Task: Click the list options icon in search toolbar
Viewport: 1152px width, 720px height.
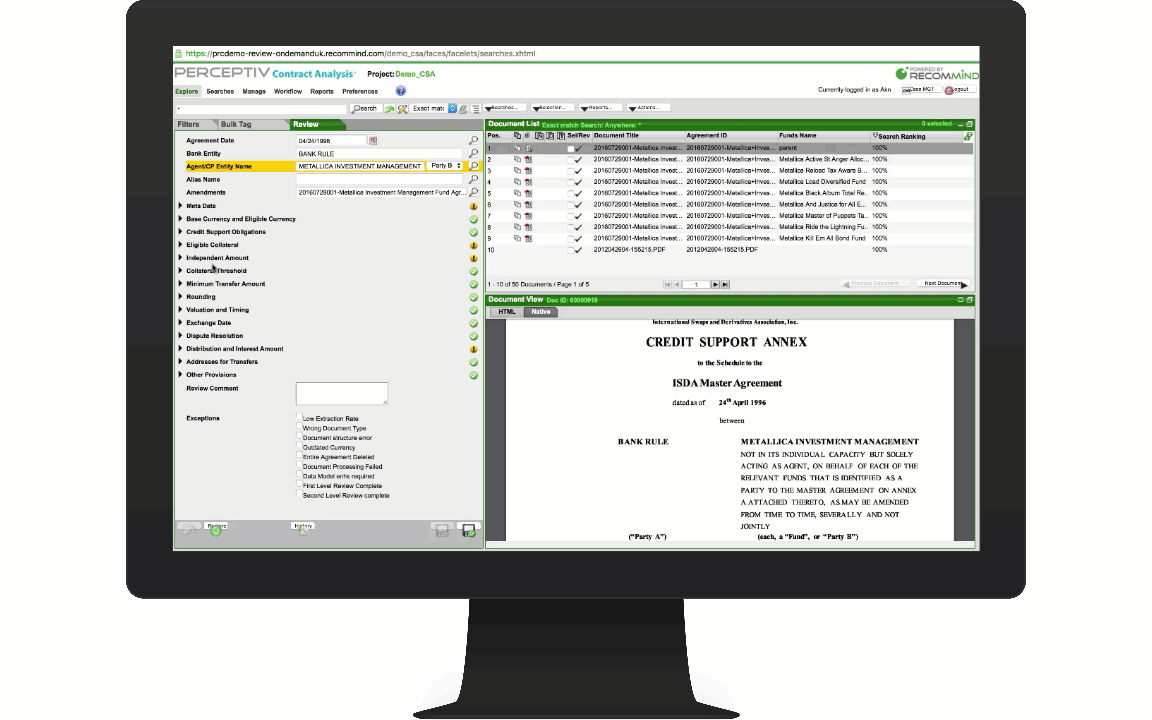Action: [475, 109]
